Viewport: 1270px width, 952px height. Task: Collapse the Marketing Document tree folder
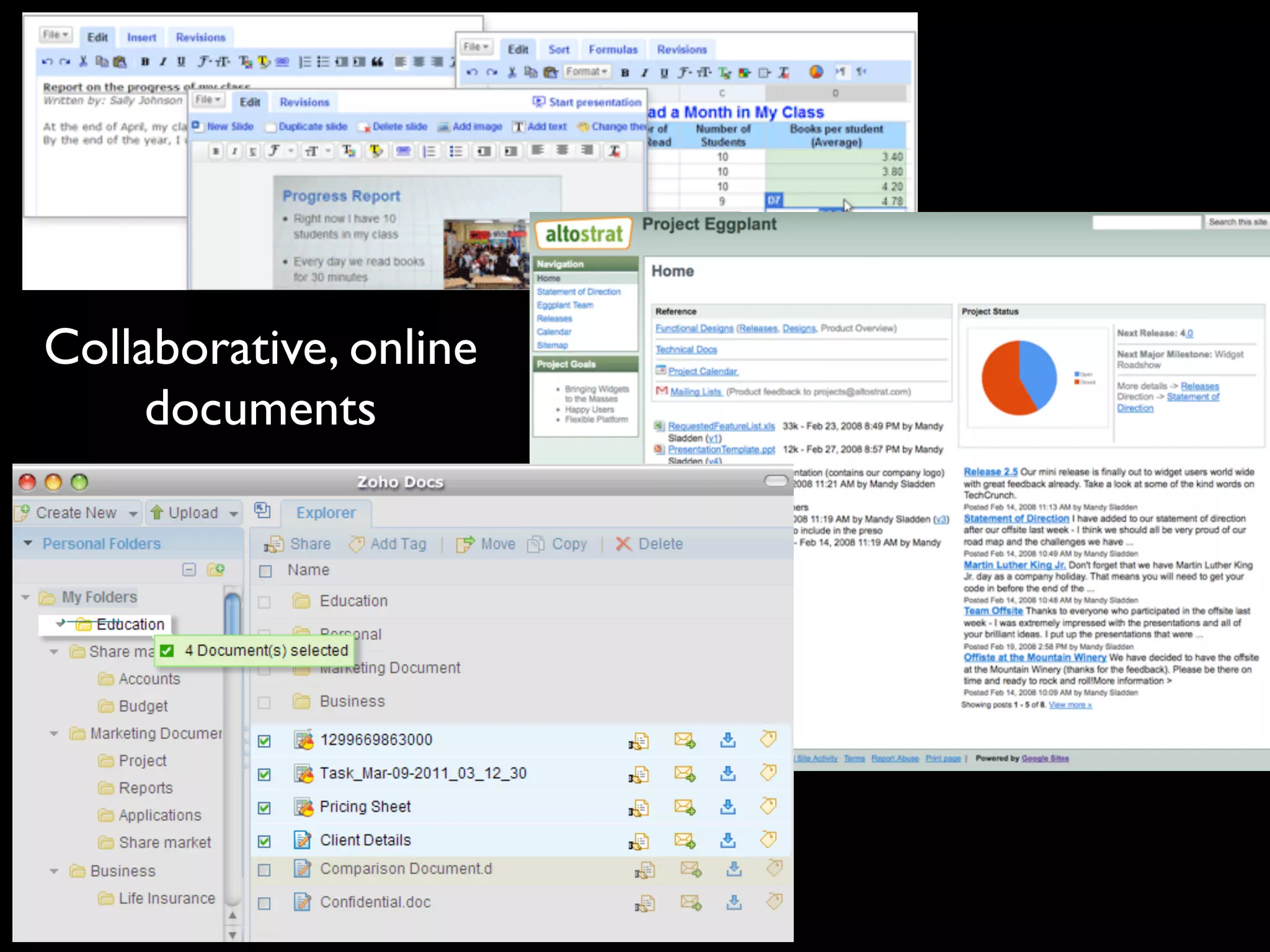click(x=54, y=734)
